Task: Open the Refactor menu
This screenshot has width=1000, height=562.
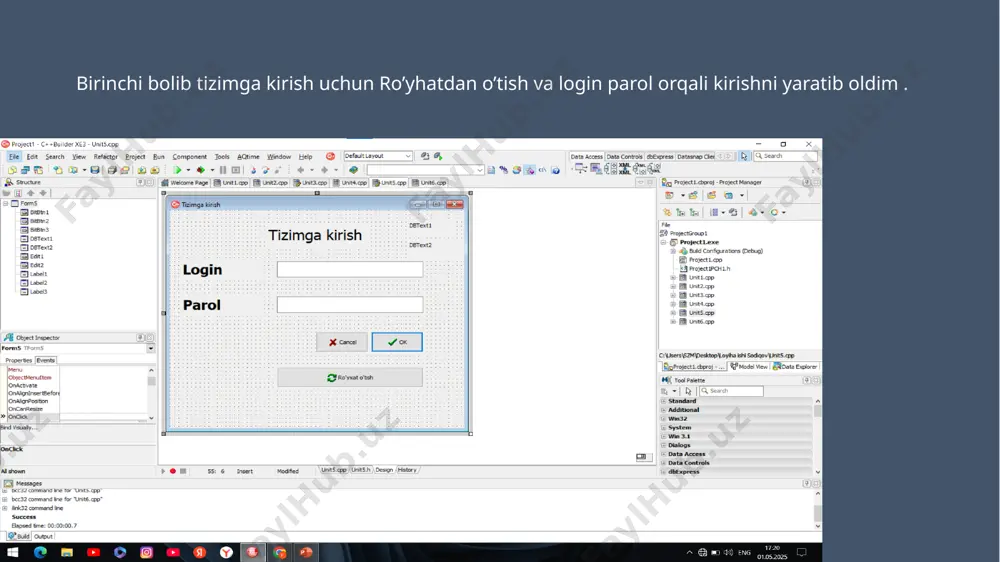Action: [105, 156]
